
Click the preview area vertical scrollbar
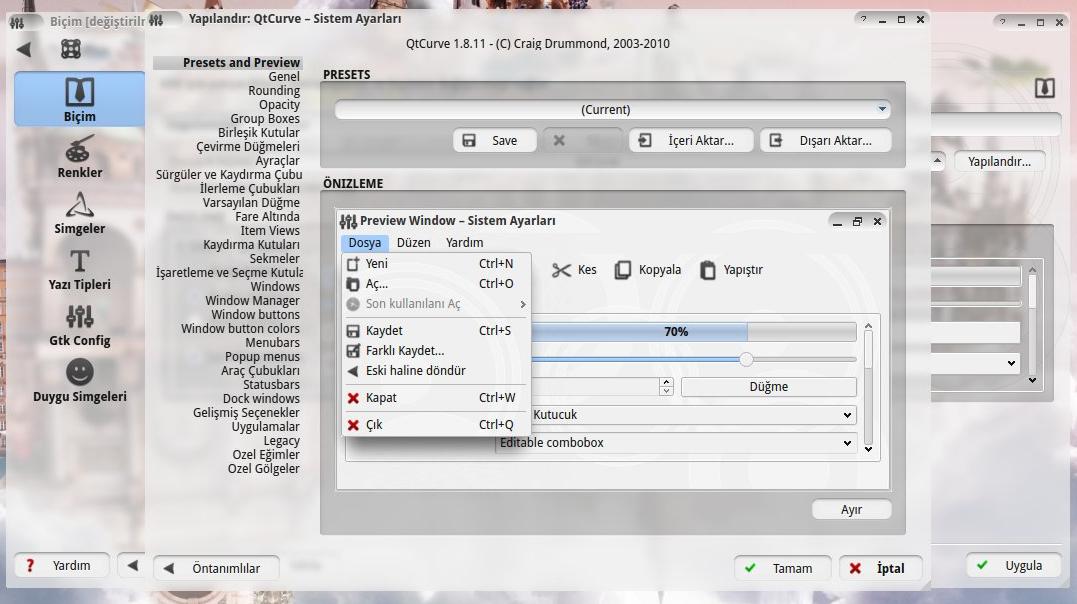(868, 387)
